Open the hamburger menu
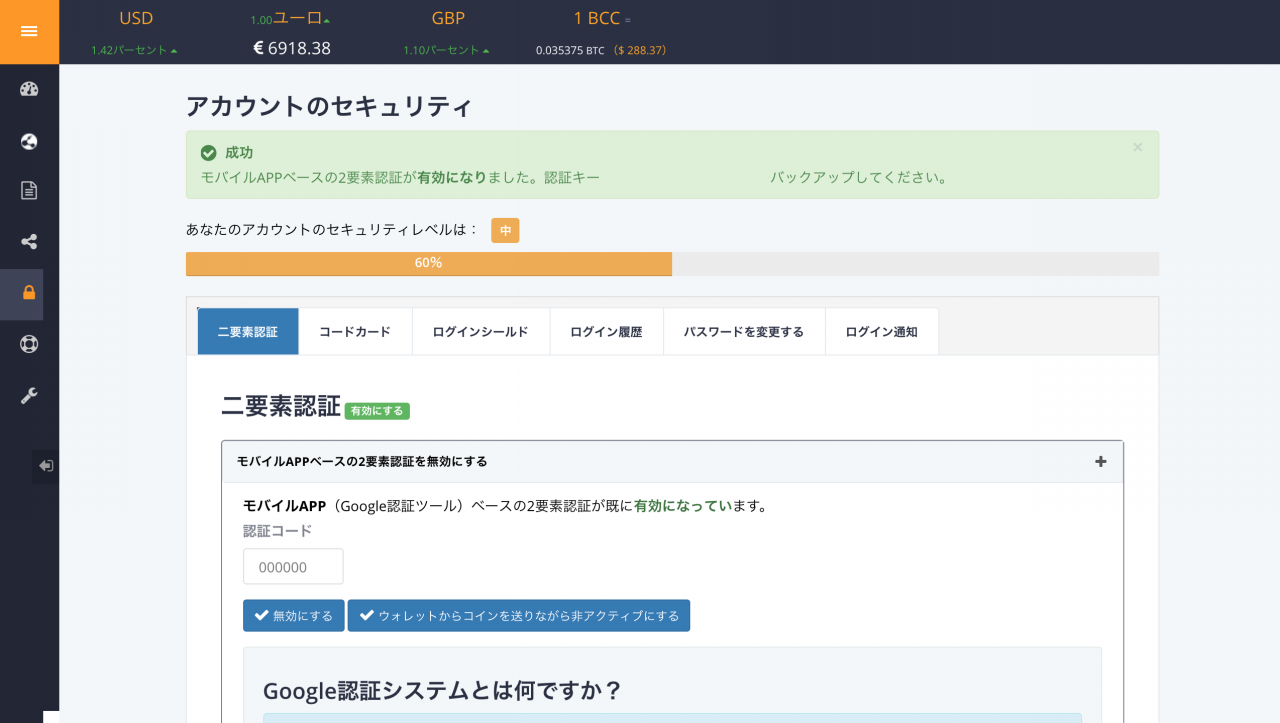Screen dimensions: 1280x723 pos(29,32)
